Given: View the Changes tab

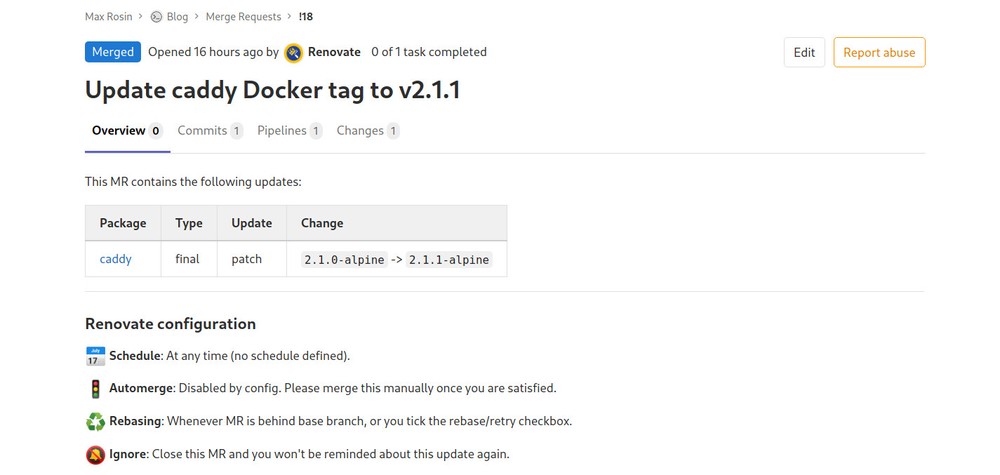Looking at the screenshot, I should 360,131.
